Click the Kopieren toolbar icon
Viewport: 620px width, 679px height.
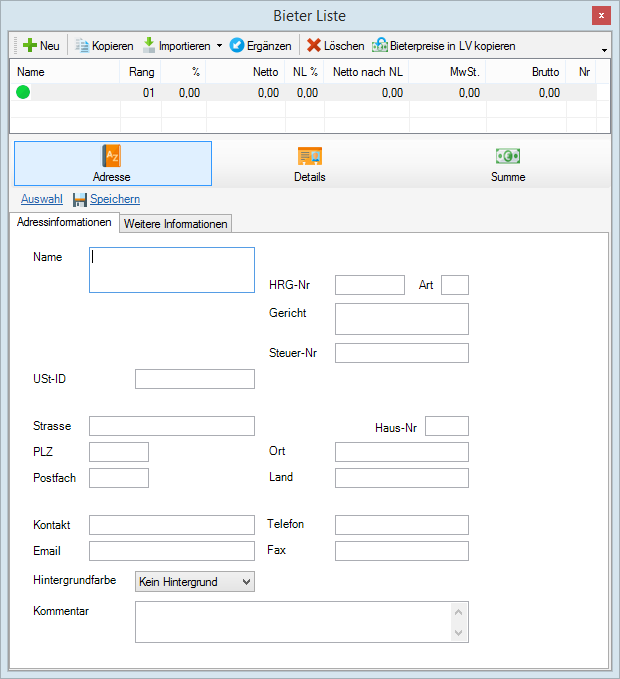tap(82, 45)
